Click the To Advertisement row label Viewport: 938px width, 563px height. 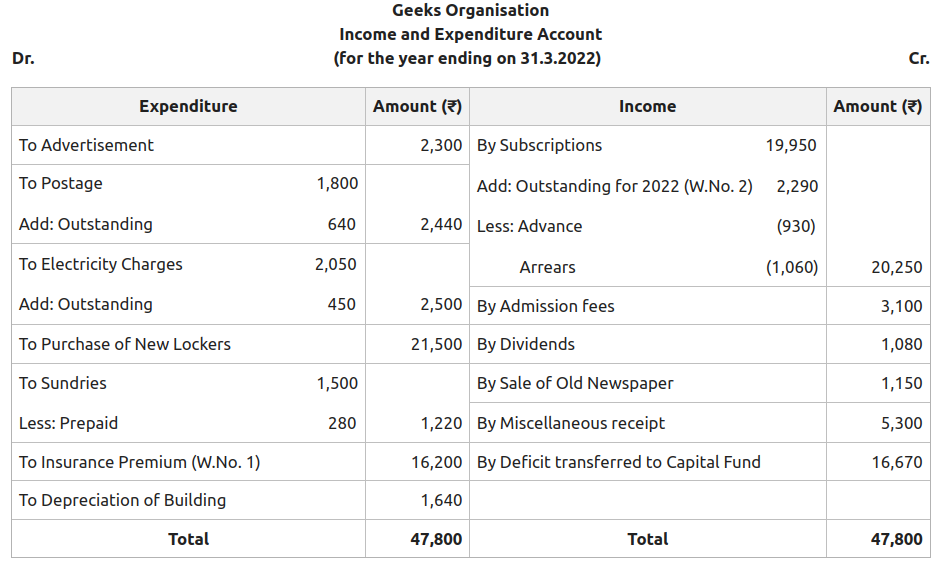(x=86, y=145)
